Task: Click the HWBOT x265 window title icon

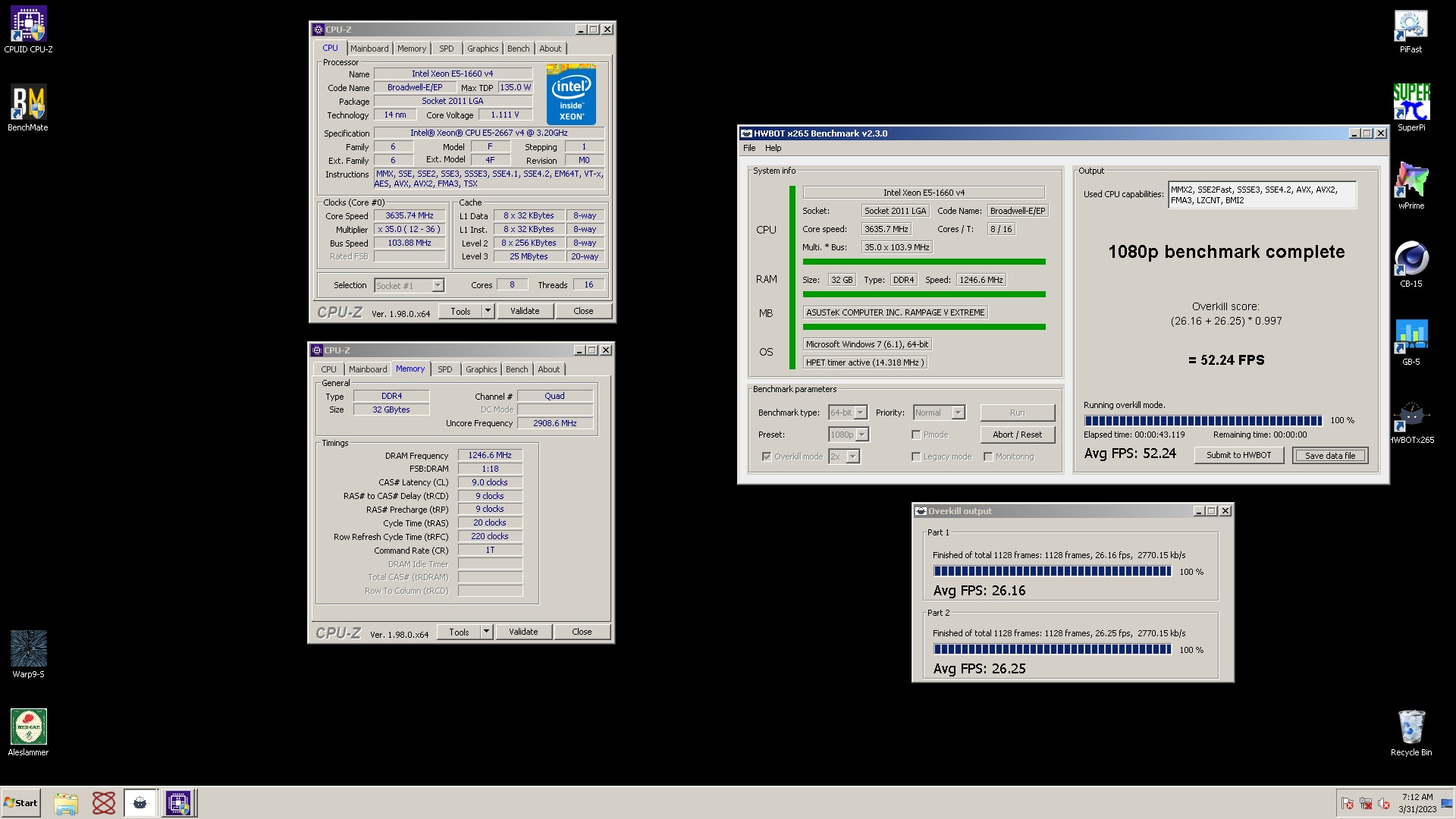Action: click(745, 133)
